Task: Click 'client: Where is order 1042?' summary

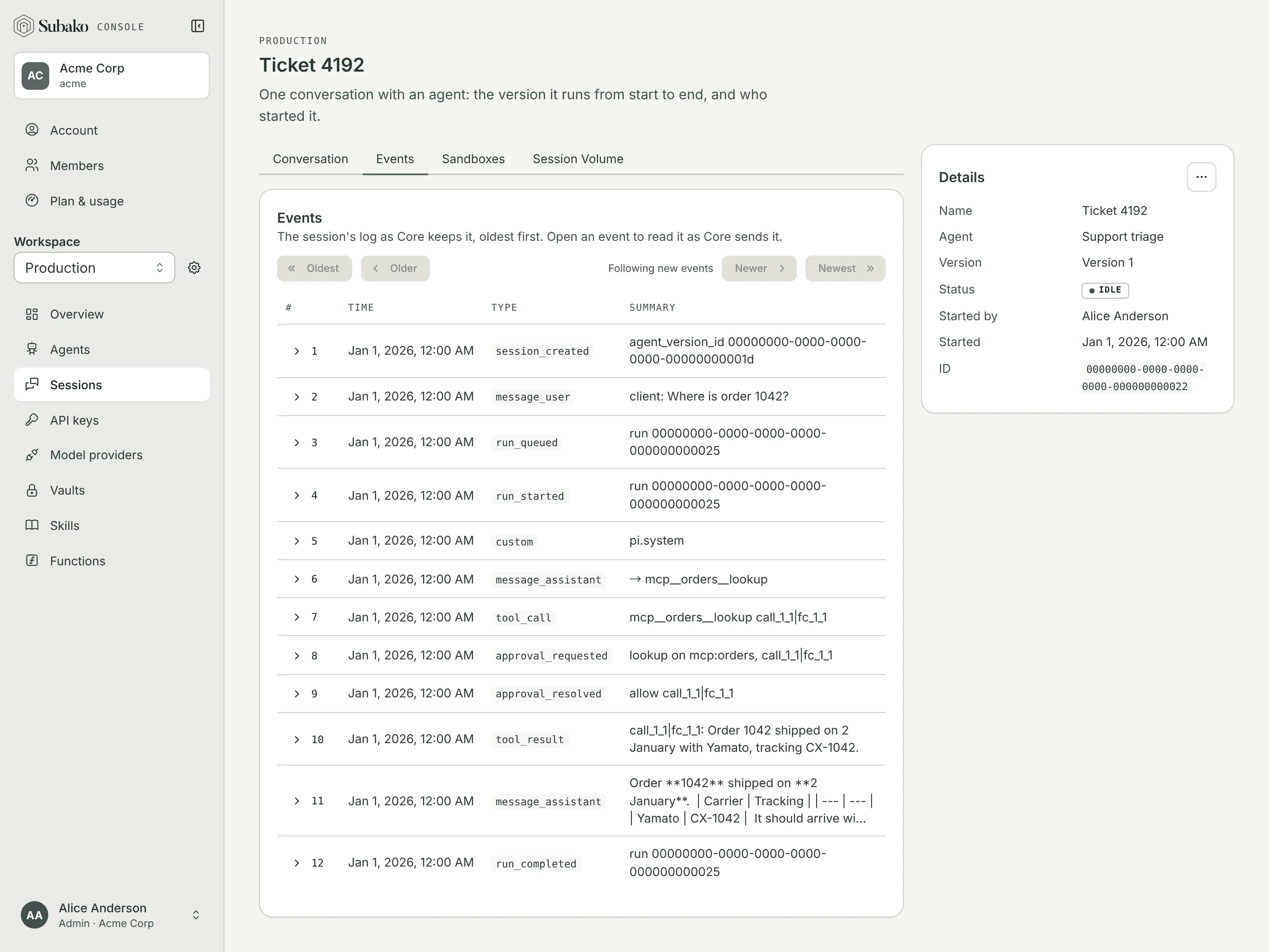Action: [x=708, y=396]
